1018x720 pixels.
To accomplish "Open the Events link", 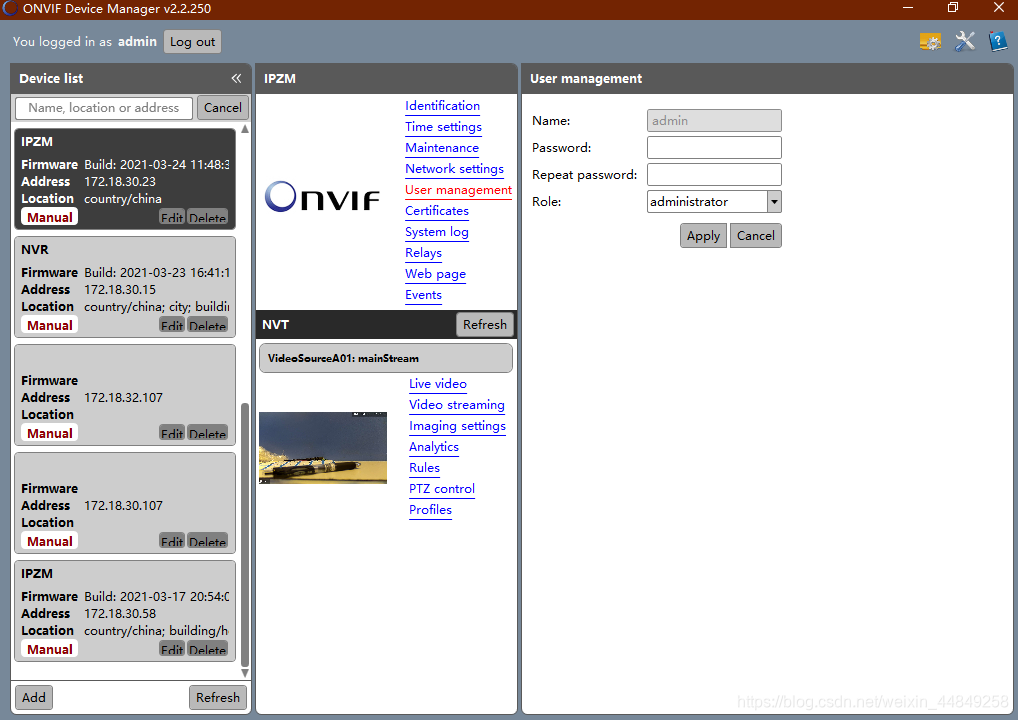I will point(423,295).
